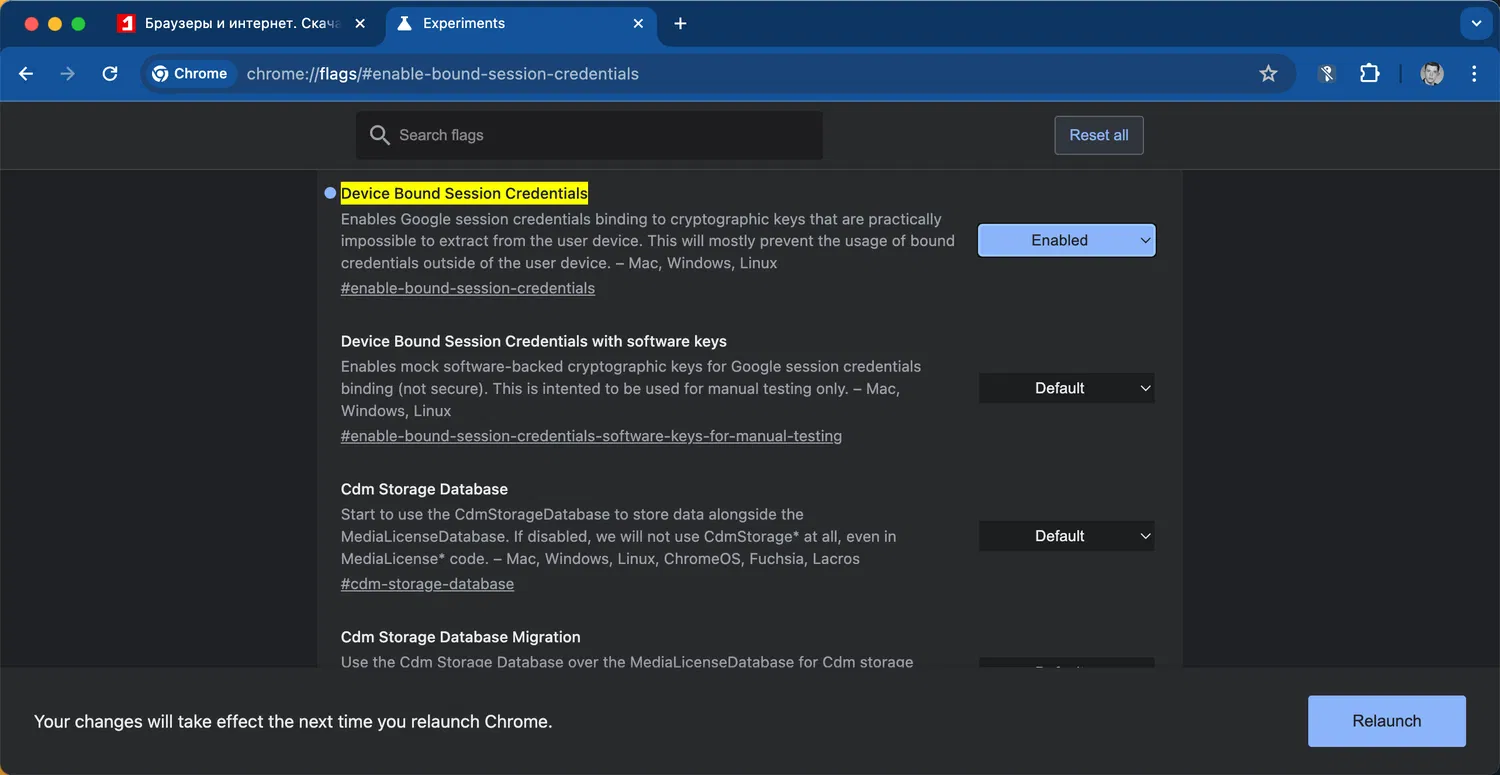Click the tab search chevron button
The height and width of the screenshot is (775, 1500).
coord(1476,24)
